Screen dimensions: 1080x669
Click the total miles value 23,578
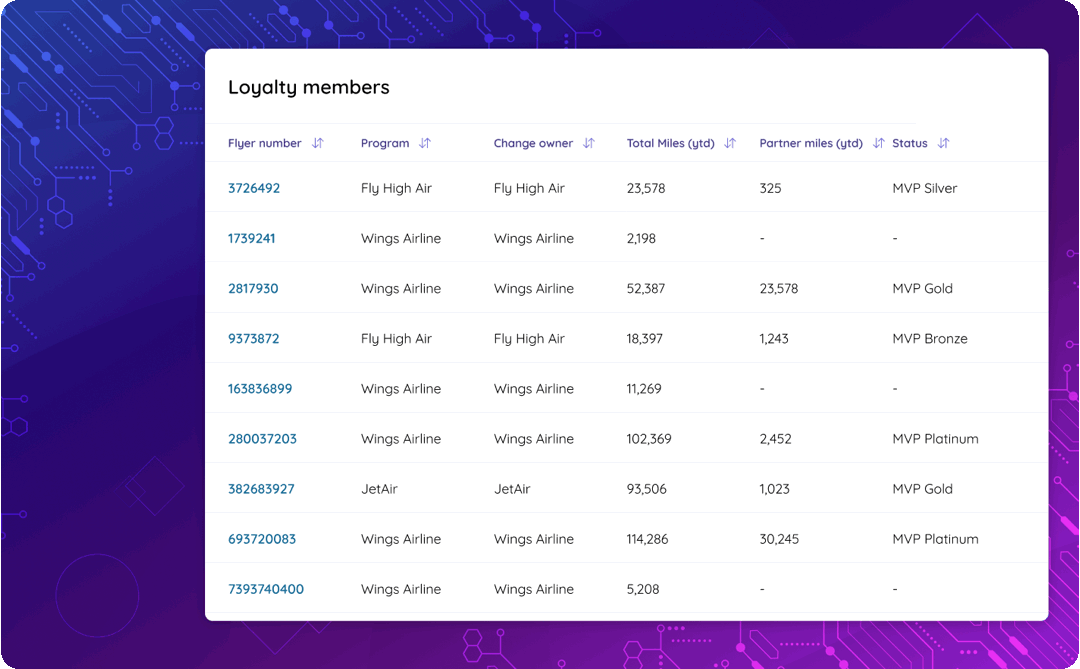click(646, 188)
